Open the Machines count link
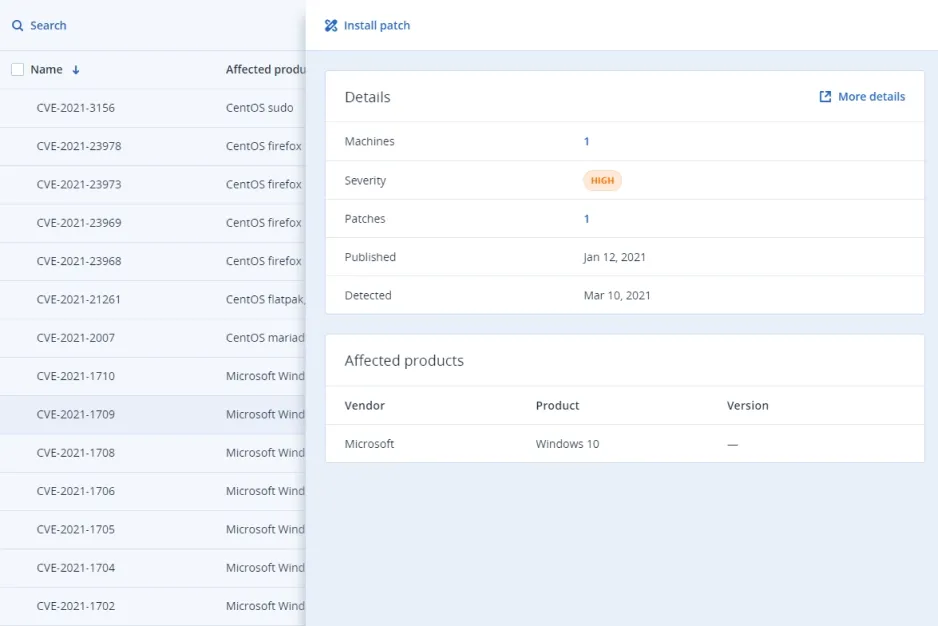This screenshot has height=626, width=938. click(x=586, y=142)
